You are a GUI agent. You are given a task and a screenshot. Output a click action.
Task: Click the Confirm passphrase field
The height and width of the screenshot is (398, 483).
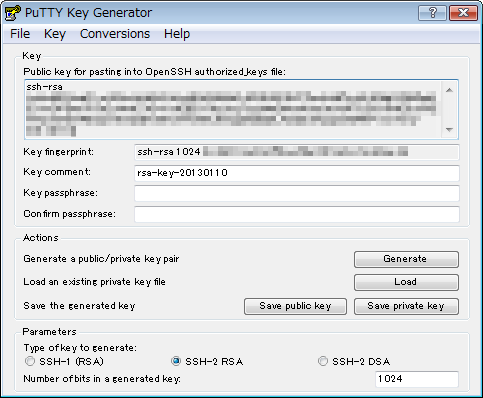[297, 214]
